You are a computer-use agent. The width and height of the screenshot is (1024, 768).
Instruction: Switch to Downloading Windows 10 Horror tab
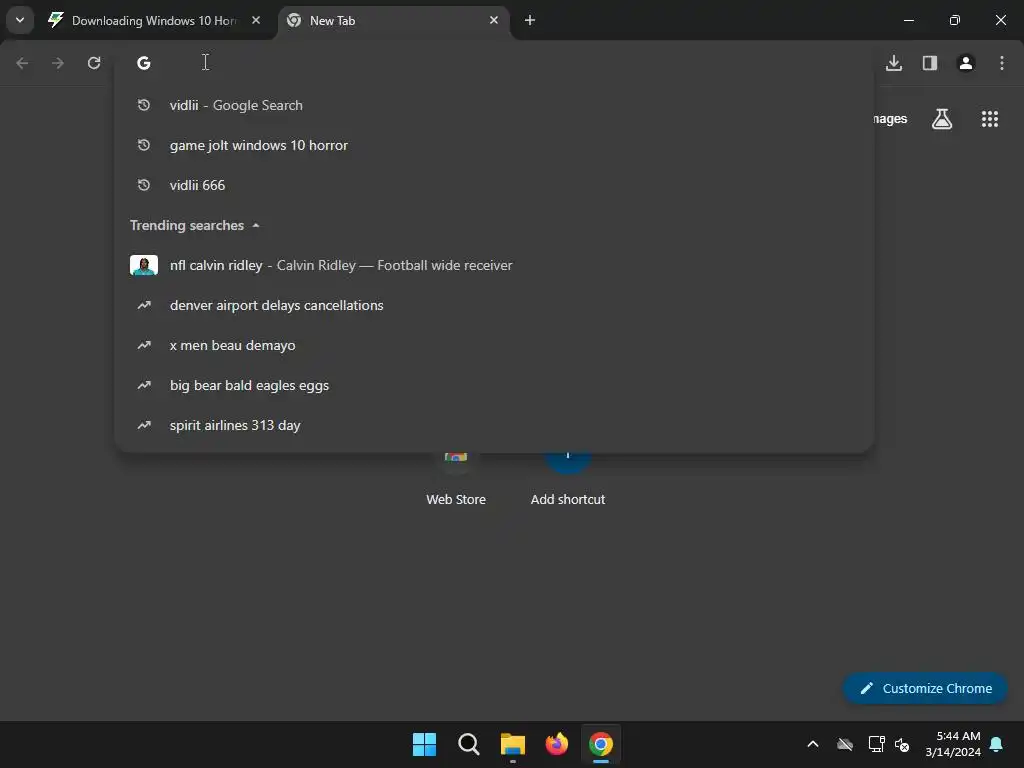(x=155, y=21)
